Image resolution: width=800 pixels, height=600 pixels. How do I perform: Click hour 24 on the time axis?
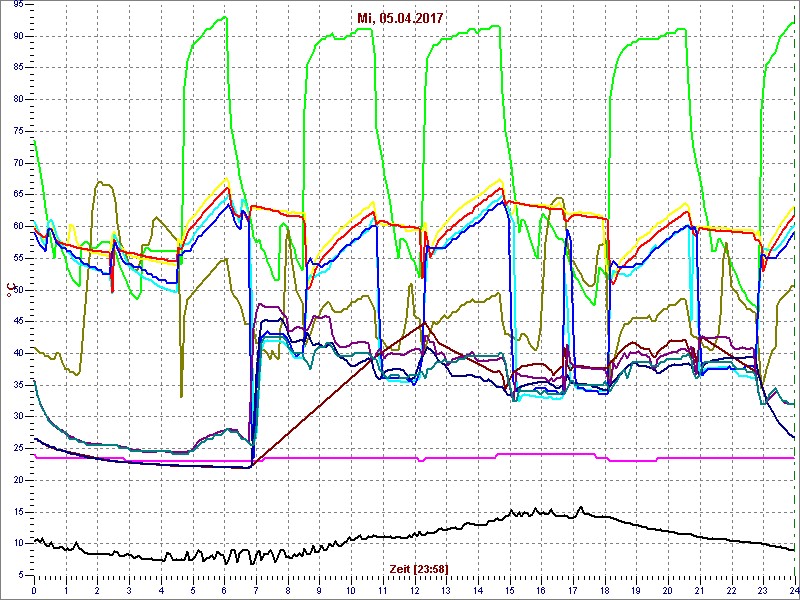point(793,588)
